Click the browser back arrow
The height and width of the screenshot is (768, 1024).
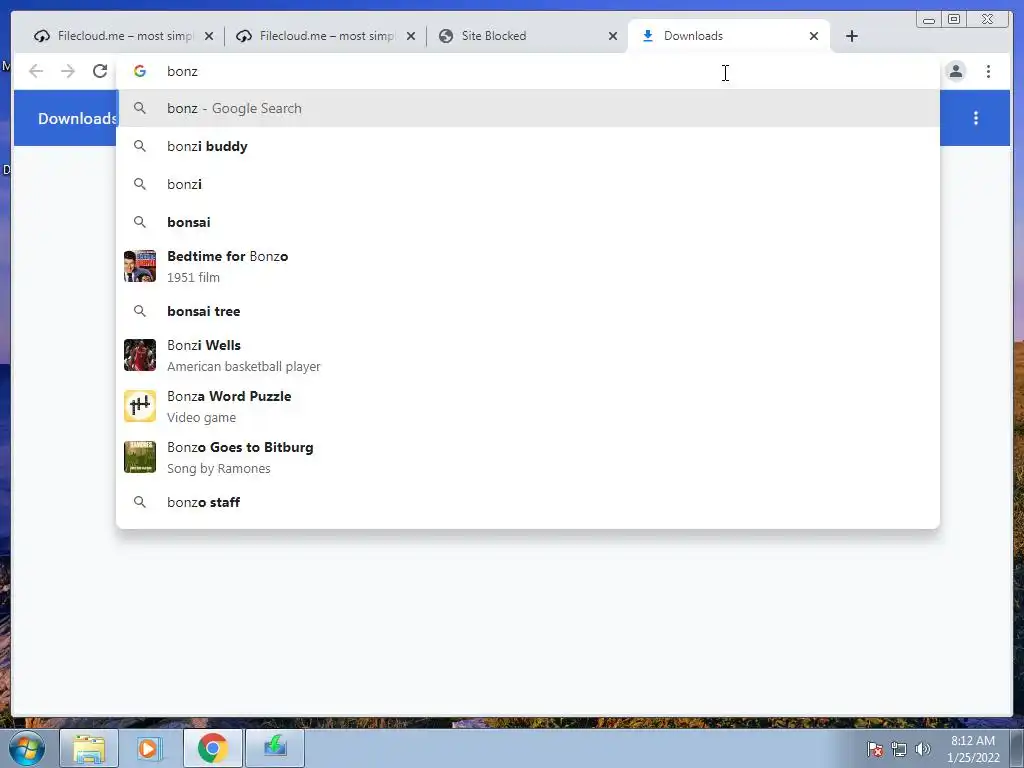coord(36,71)
